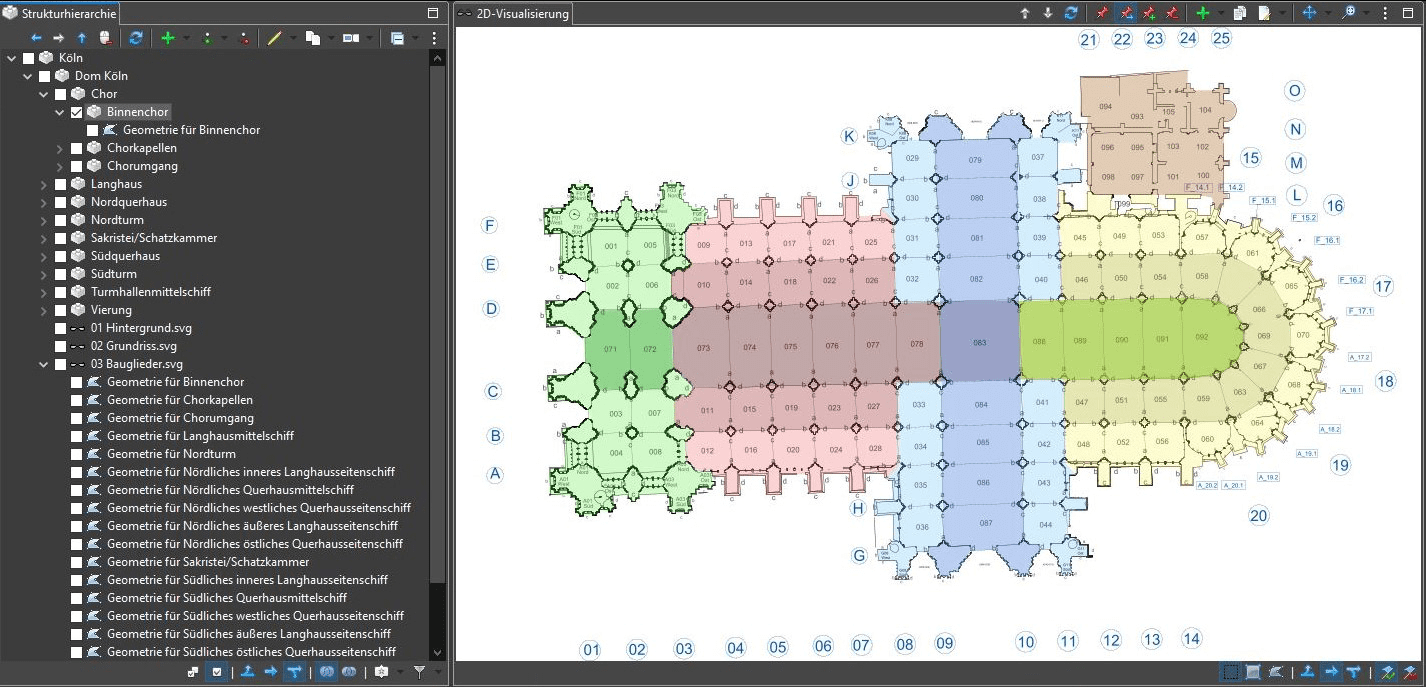1426x687 pixels.
Task: Expand the Chorkapellen tree node
Action: coord(60,148)
